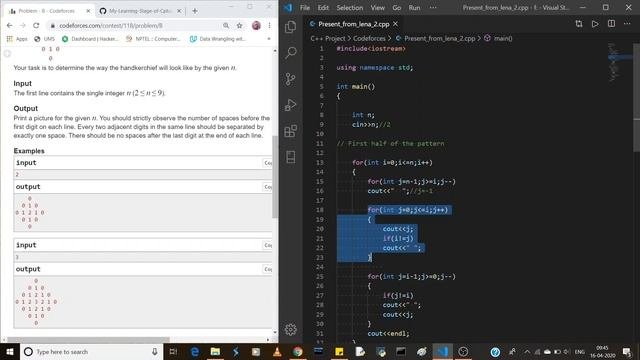The width and height of the screenshot is (640, 360).
Task: Open the Manage gear icon in VS Code
Action: [291, 329]
